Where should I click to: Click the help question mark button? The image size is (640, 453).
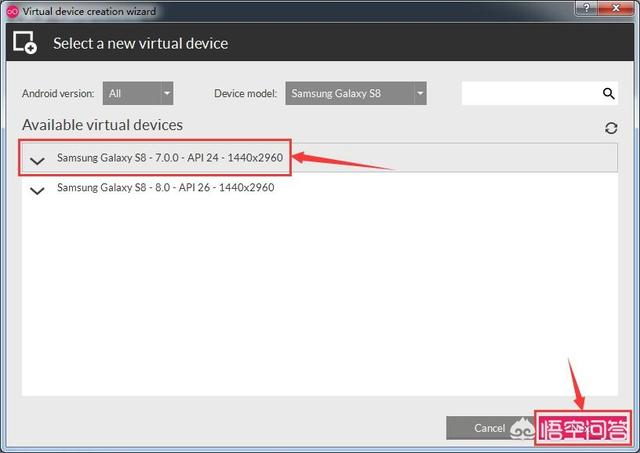(x=587, y=7)
